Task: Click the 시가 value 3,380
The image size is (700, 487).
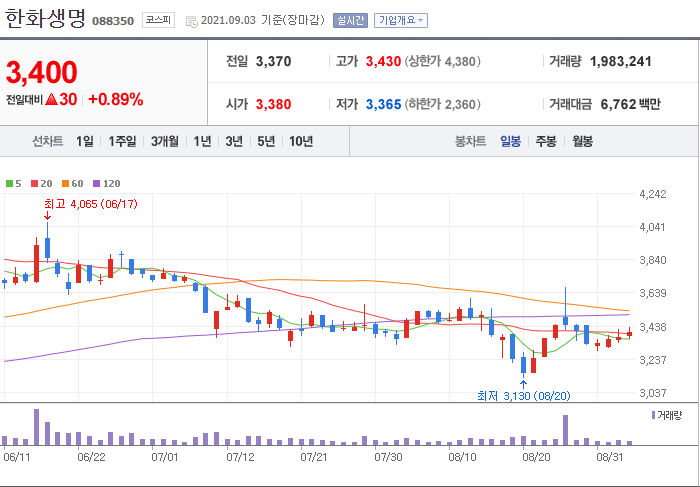Action: tap(273, 104)
